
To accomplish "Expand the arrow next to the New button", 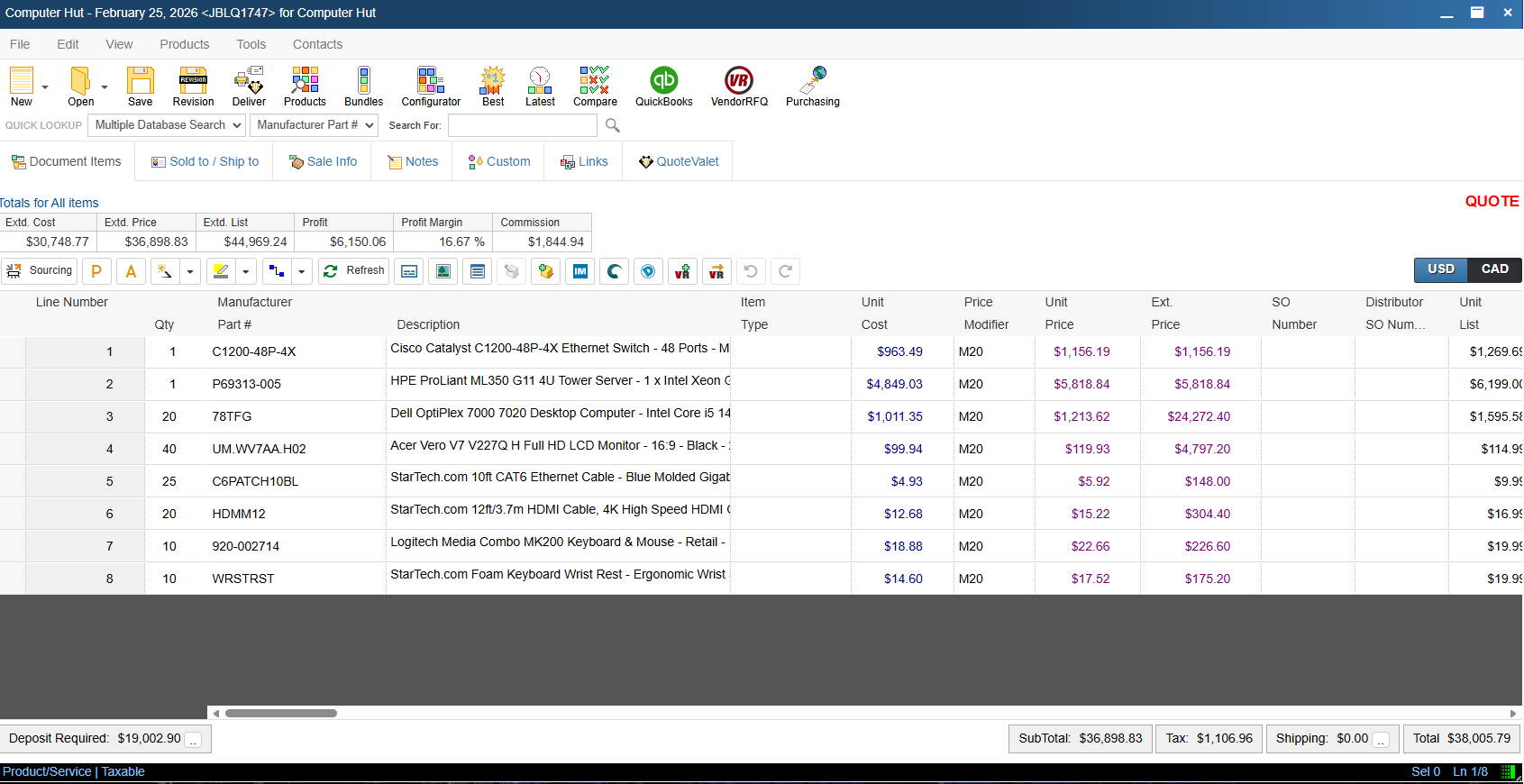I will [45, 87].
